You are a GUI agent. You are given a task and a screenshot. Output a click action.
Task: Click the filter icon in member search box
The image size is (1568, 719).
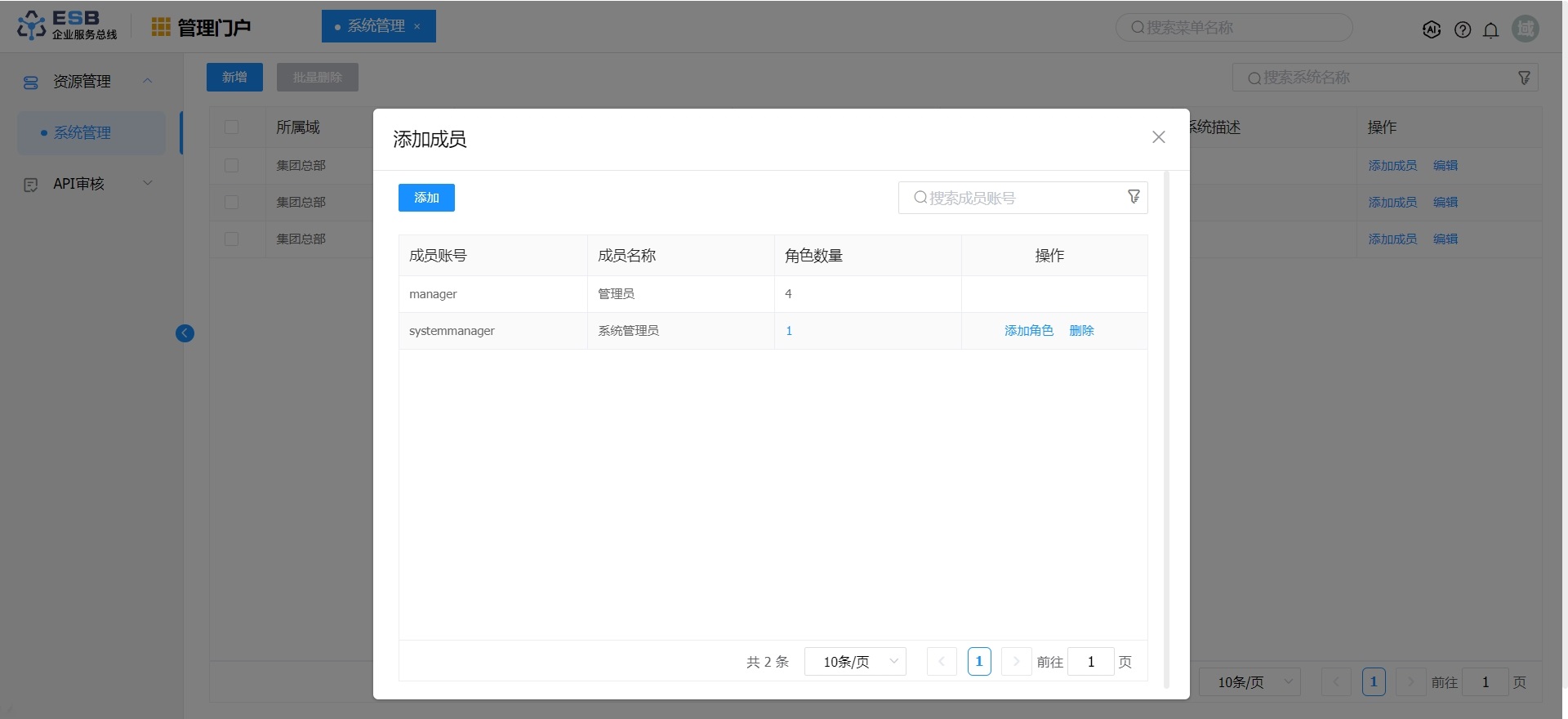(x=1134, y=197)
